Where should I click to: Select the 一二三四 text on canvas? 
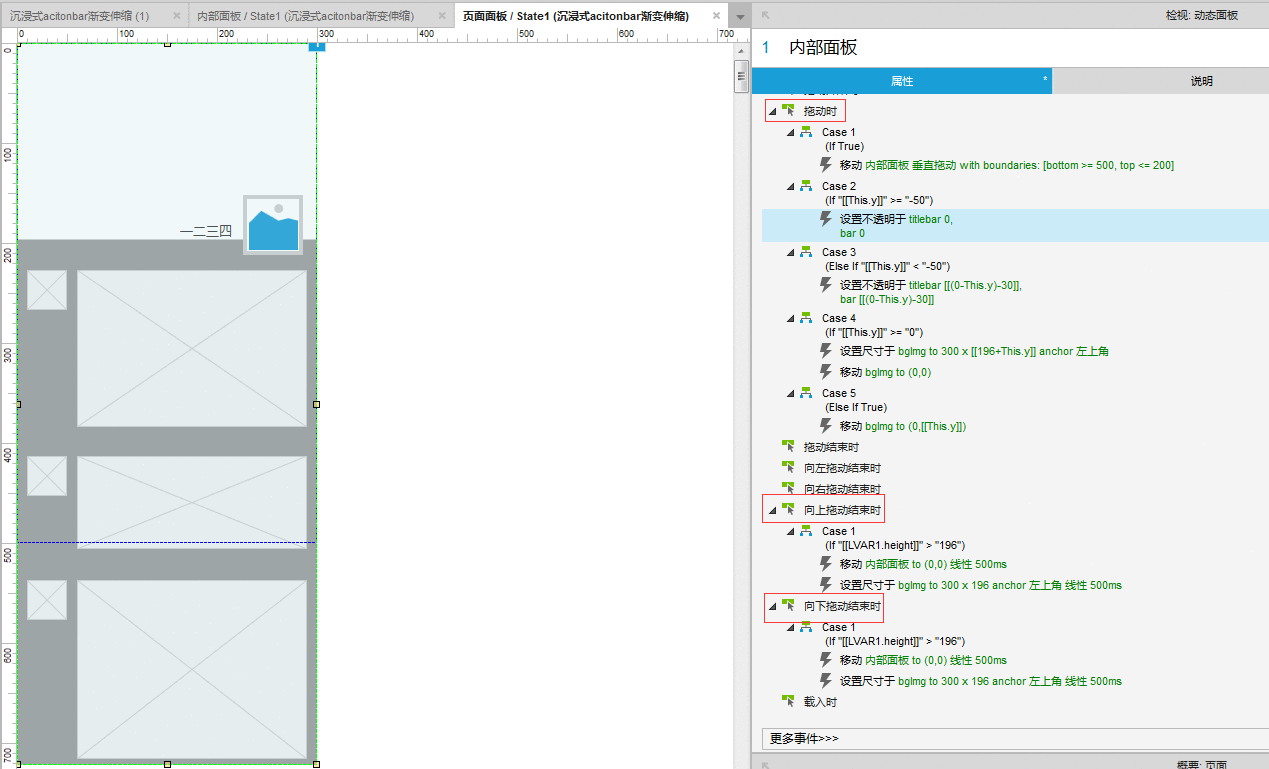tap(206, 231)
